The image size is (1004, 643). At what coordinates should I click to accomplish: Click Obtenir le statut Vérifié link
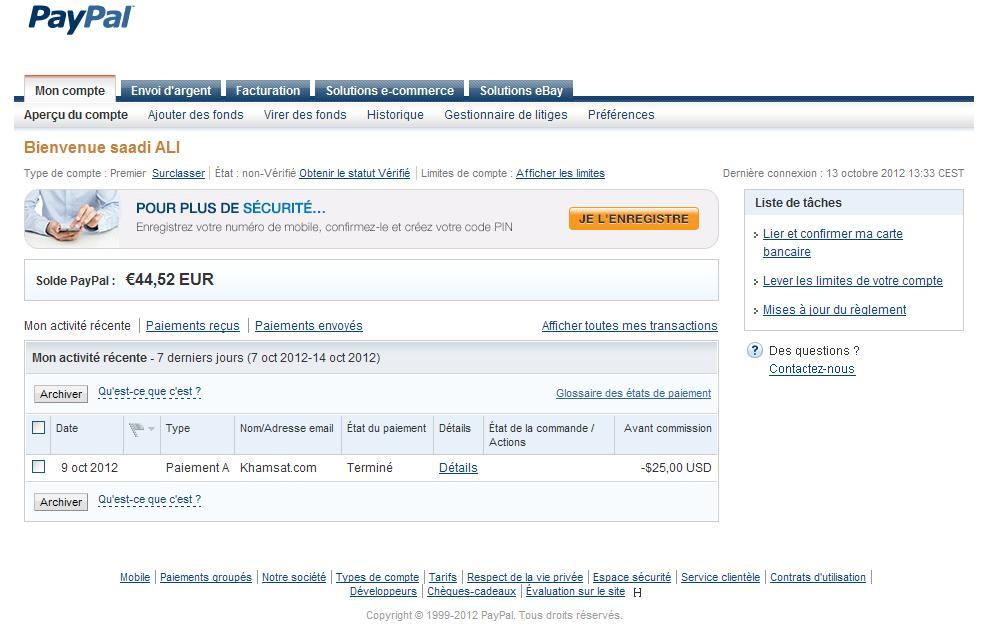[x=354, y=173]
